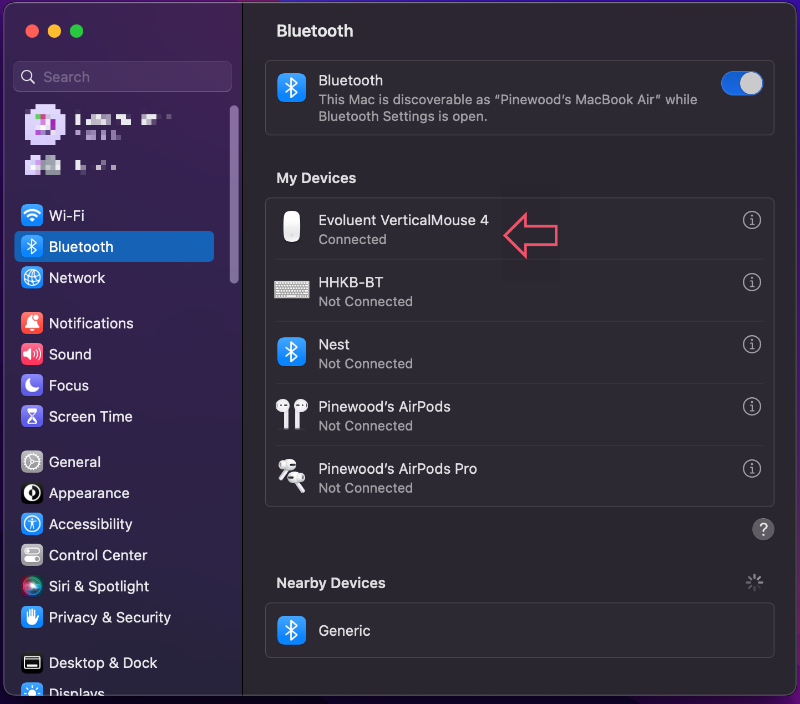Open Notifications settings
Image resolution: width=800 pixels, height=704 pixels.
114,323
